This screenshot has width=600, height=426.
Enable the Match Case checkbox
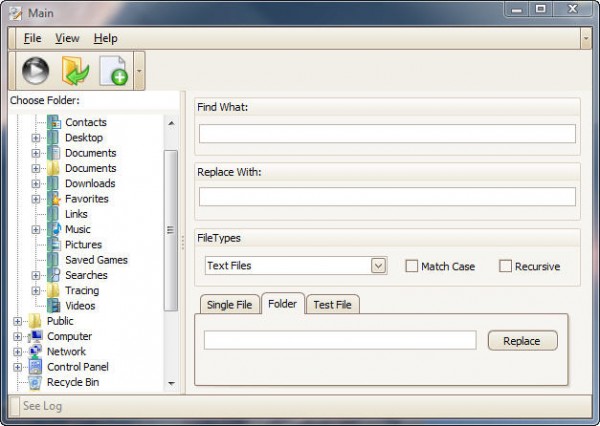point(411,266)
